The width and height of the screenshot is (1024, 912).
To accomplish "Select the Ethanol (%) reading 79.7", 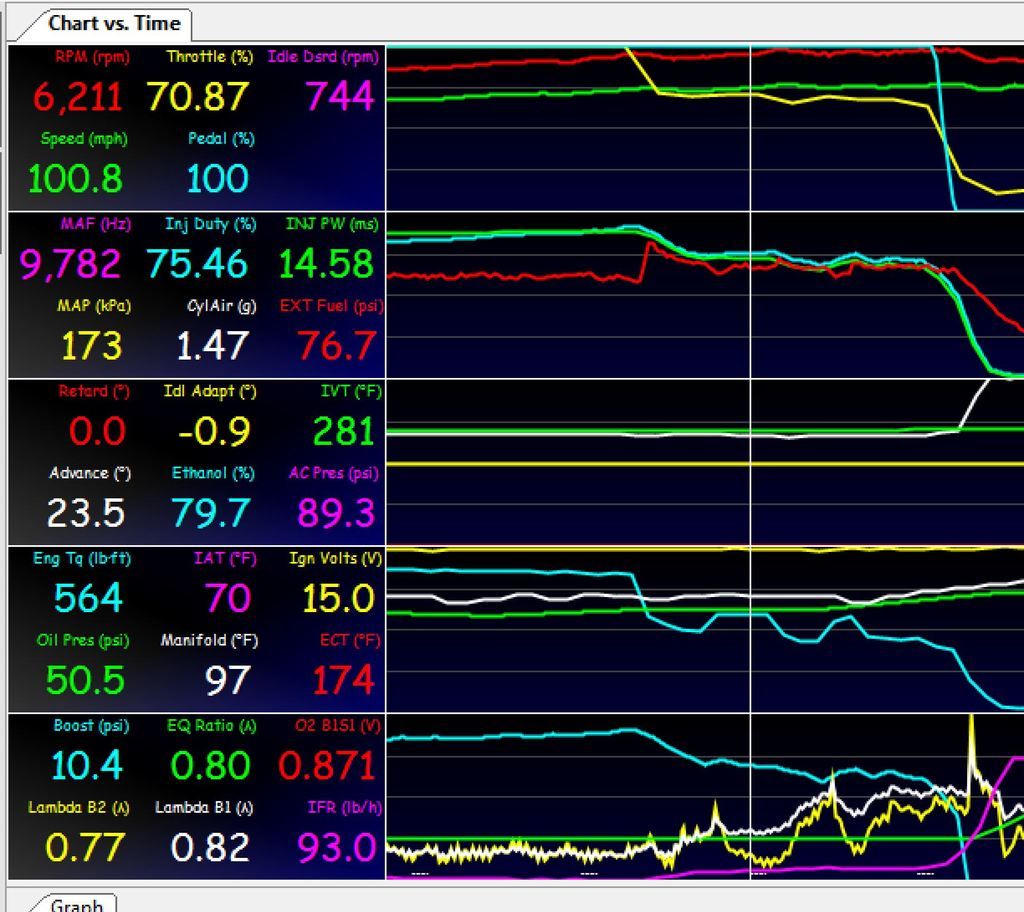I will click(210, 513).
